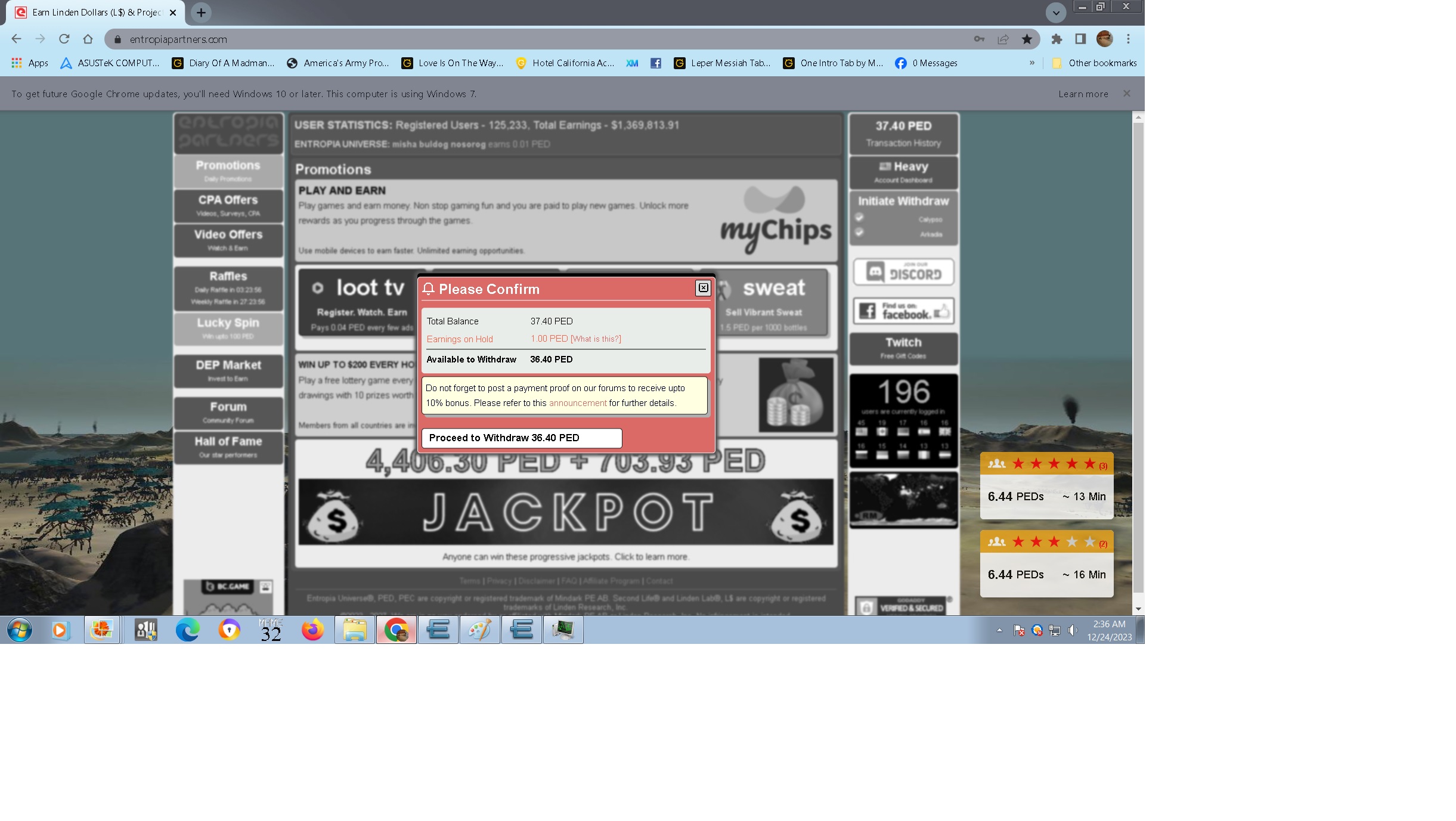Open Transaction History under 37.40 PED

(903, 143)
